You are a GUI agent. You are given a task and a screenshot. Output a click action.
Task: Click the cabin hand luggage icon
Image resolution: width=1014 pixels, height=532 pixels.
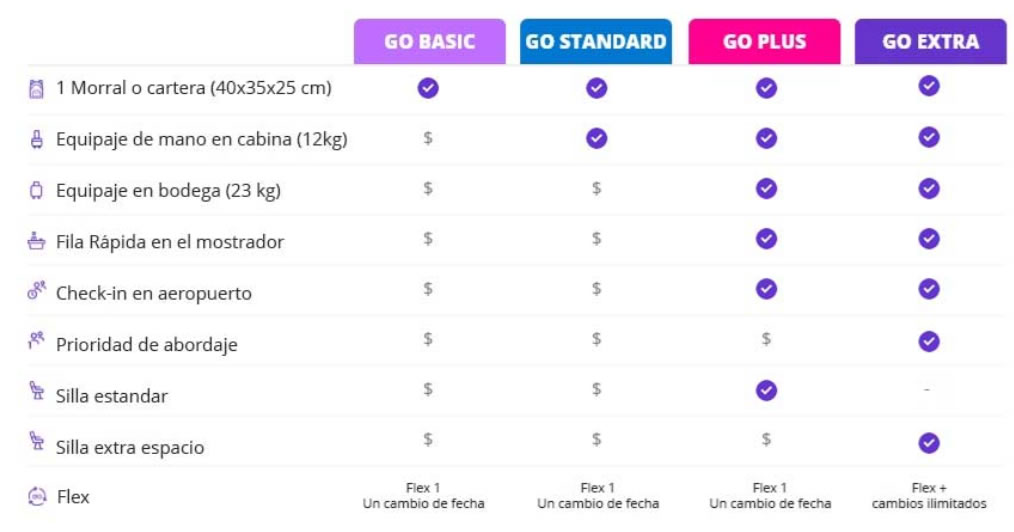click(37, 139)
